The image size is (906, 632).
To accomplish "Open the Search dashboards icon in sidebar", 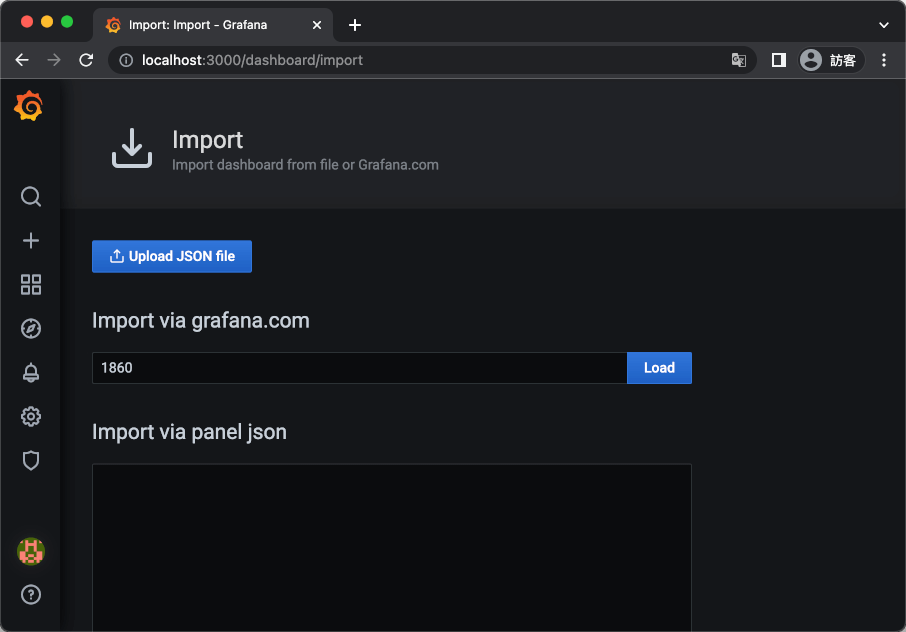I will 31,196.
